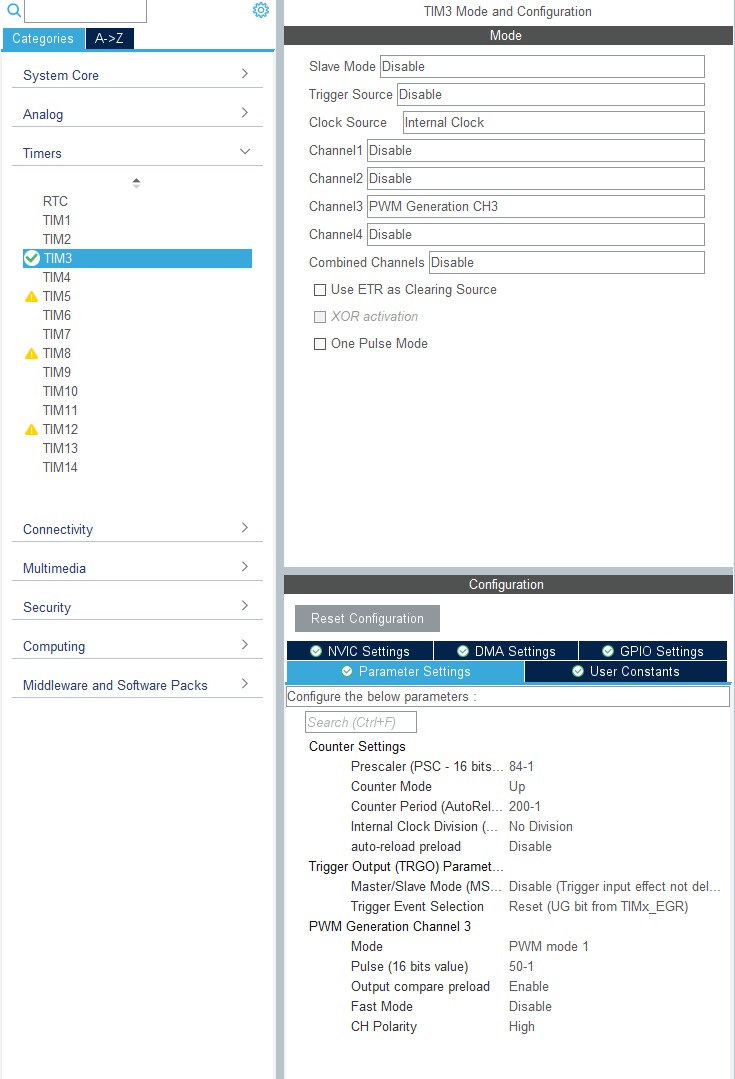Click the Trigger Event Selection Reset value
Viewport: 735px width, 1079px height.
pyautogui.click(x=598, y=906)
